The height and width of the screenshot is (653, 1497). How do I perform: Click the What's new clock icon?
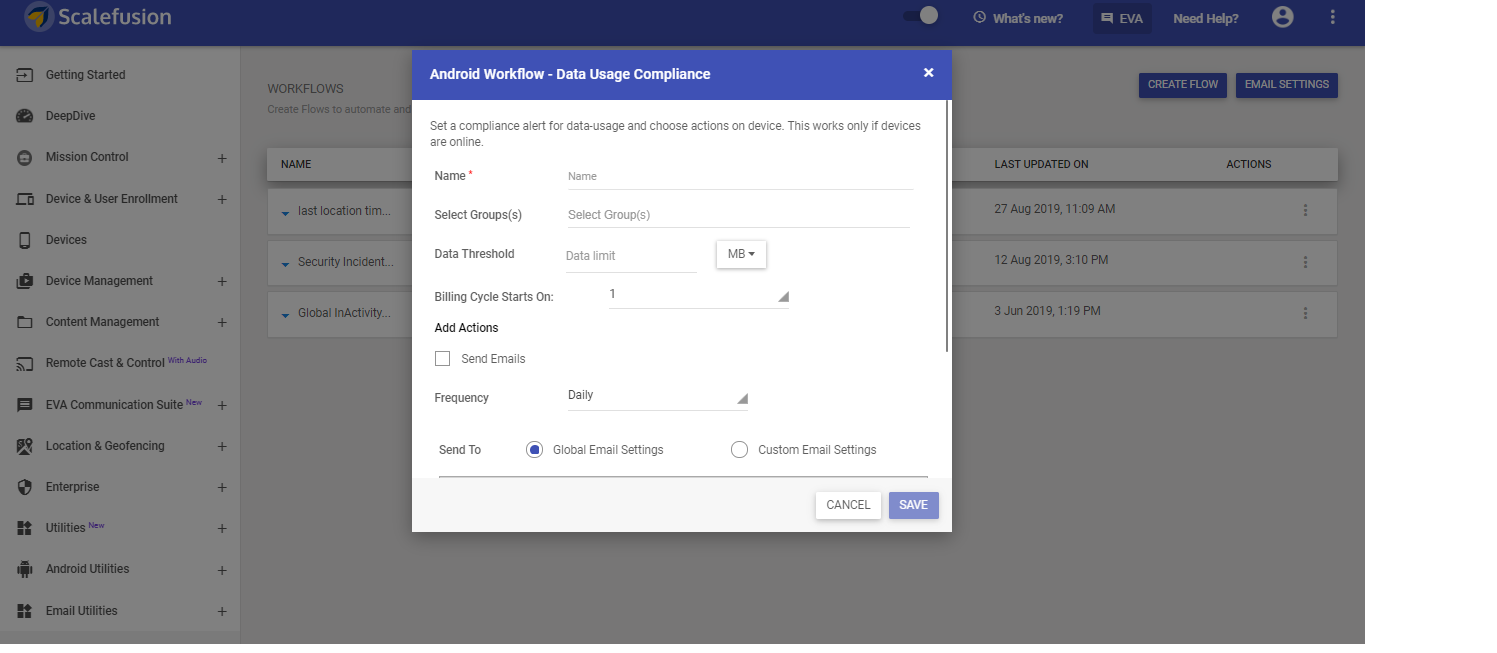(979, 18)
